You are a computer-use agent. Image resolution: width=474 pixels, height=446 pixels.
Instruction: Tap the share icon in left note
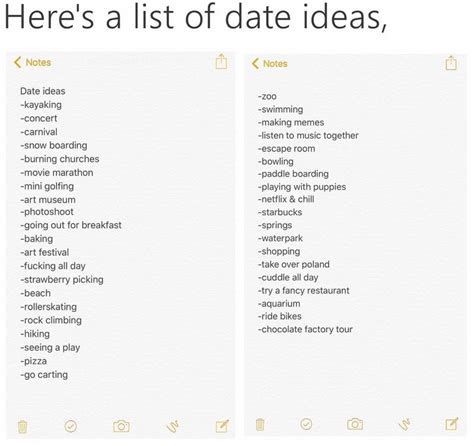(x=221, y=61)
